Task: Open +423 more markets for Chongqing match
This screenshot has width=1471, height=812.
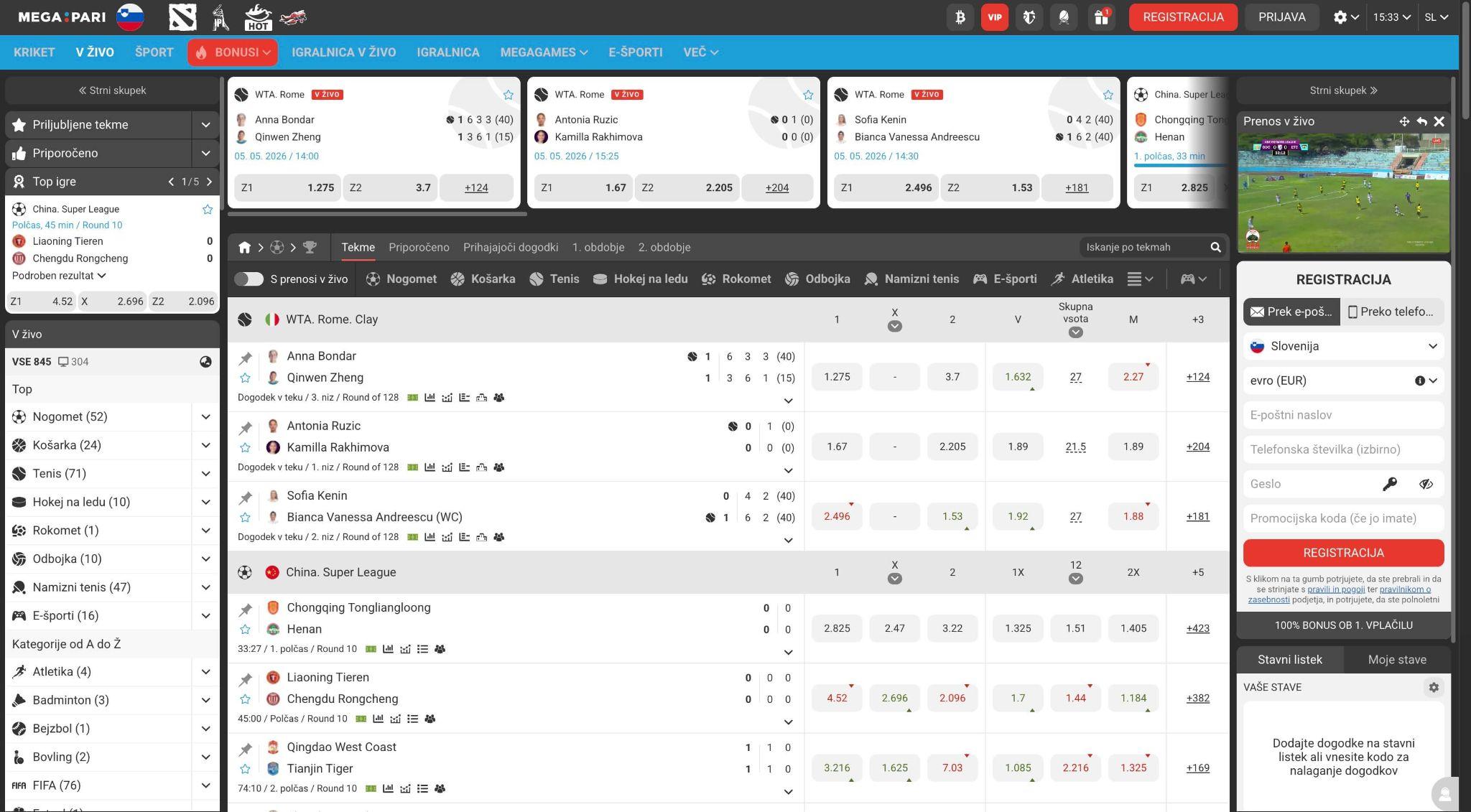Action: 1197,628
